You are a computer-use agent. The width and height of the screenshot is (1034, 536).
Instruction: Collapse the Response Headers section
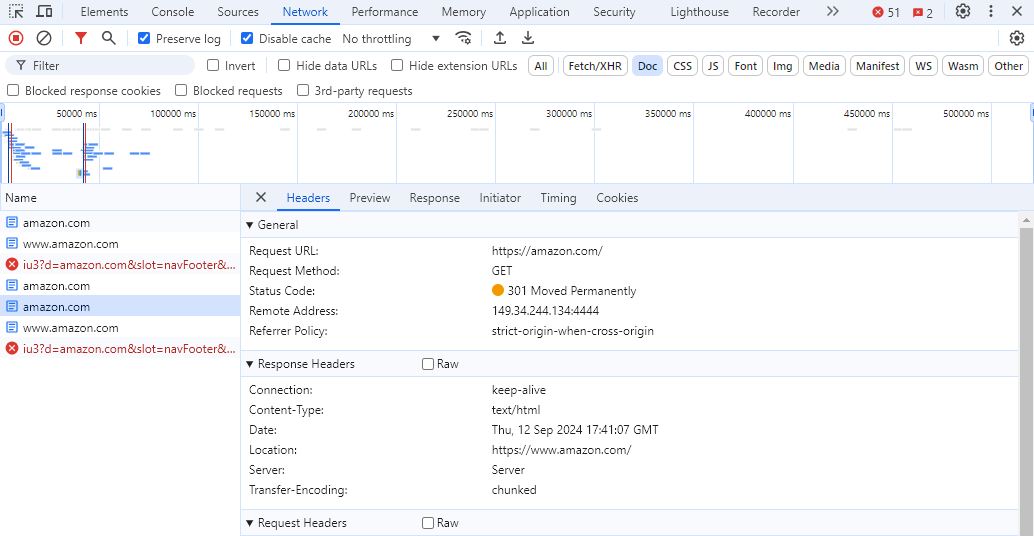(250, 364)
